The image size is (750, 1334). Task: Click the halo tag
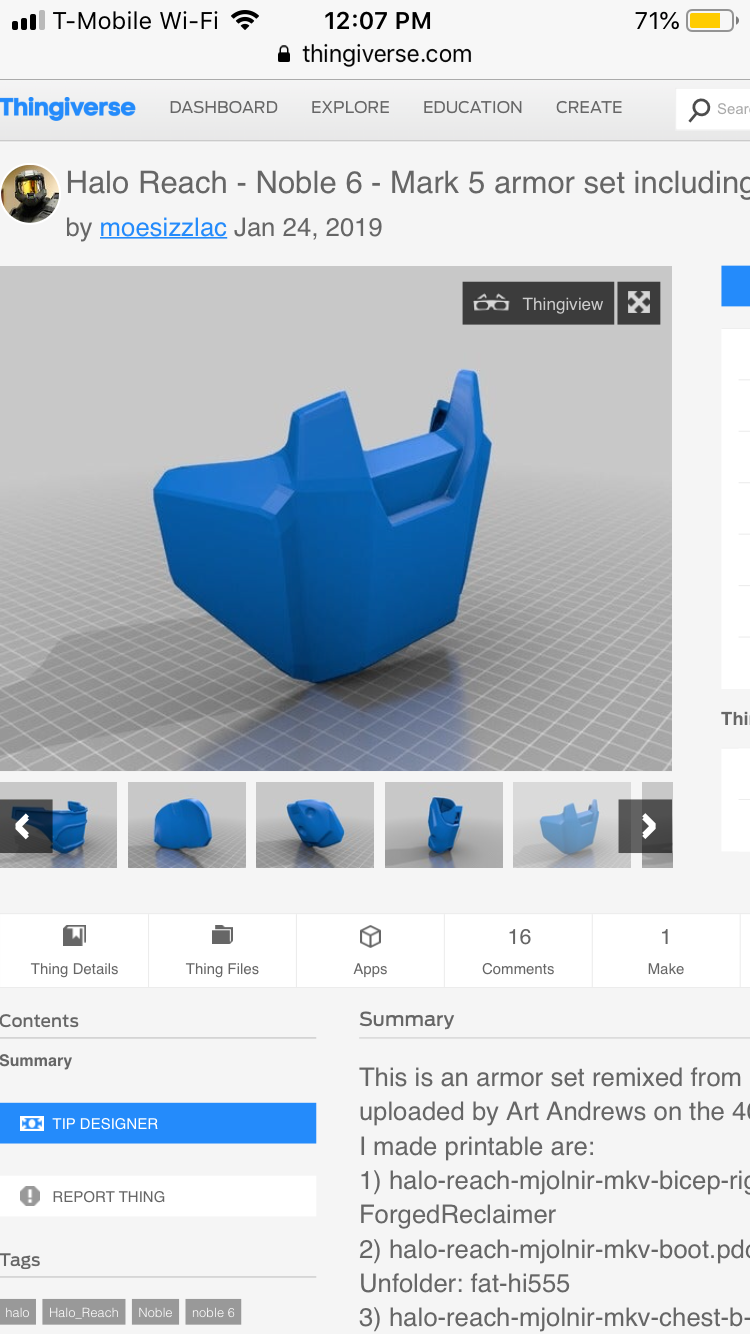pyautogui.click(x=17, y=1312)
